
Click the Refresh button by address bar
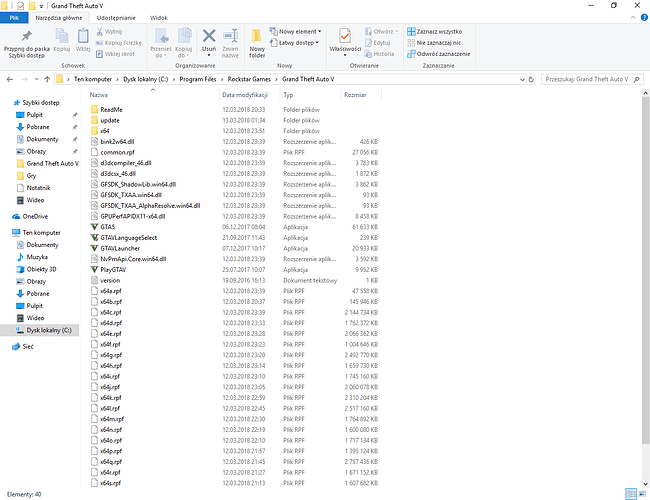click(x=531, y=79)
